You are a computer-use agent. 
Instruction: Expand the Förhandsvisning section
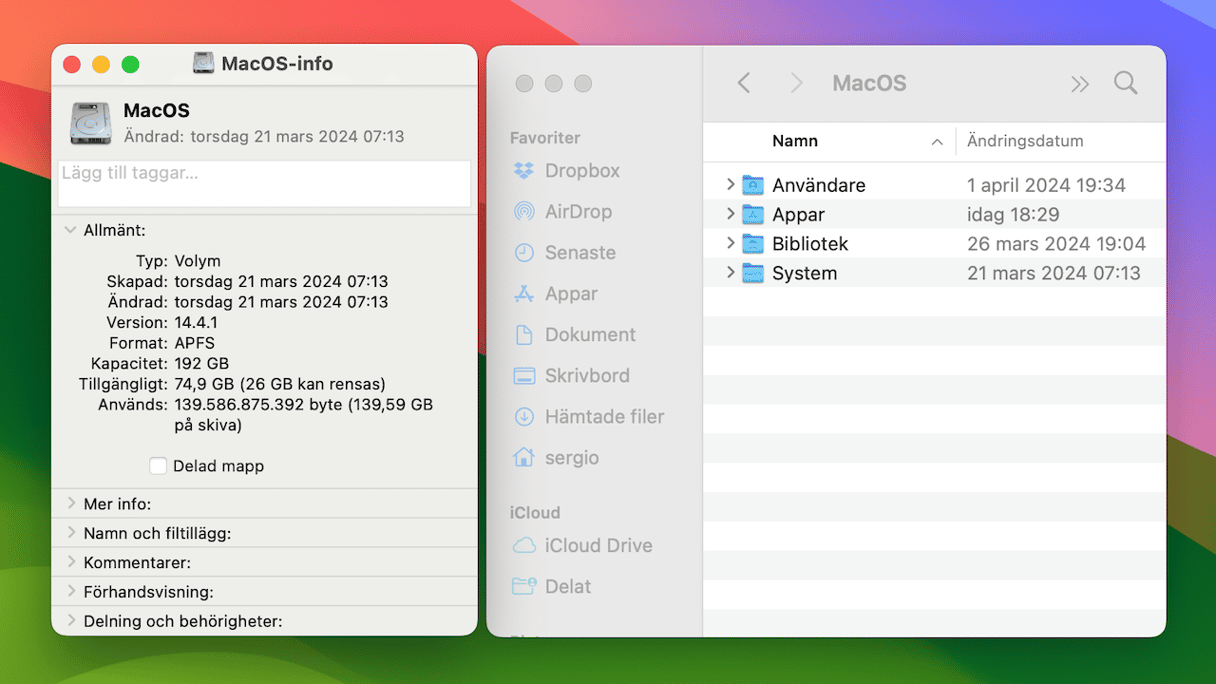(71, 591)
